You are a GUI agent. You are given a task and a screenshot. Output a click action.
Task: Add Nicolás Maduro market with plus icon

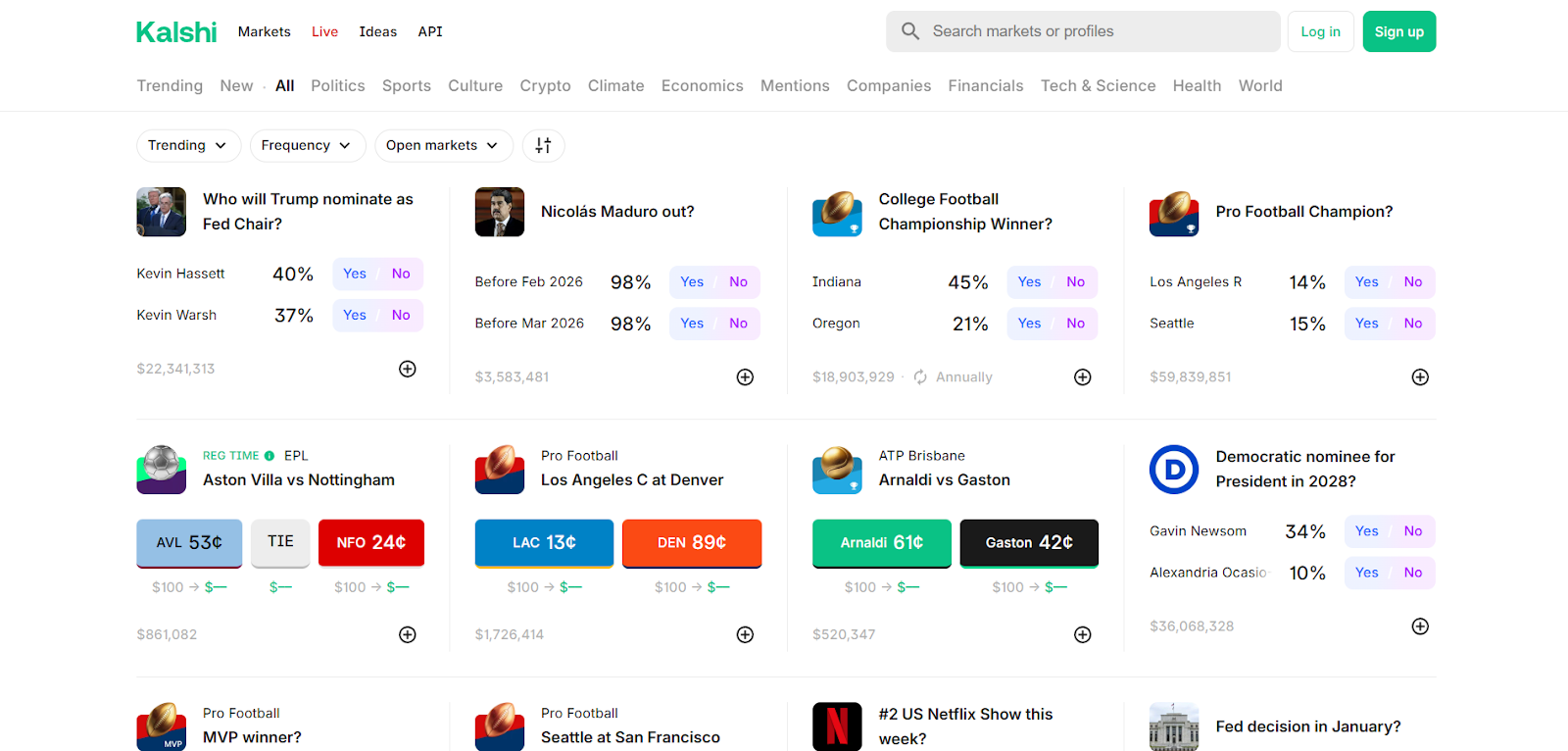tap(745, 377)
